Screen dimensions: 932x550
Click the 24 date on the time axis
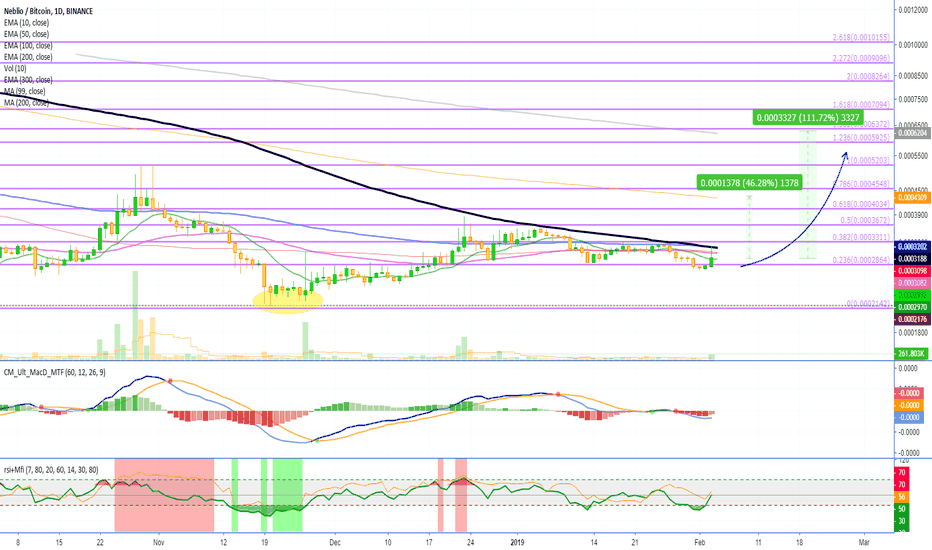pyautogui.click(x=470, y=542)
